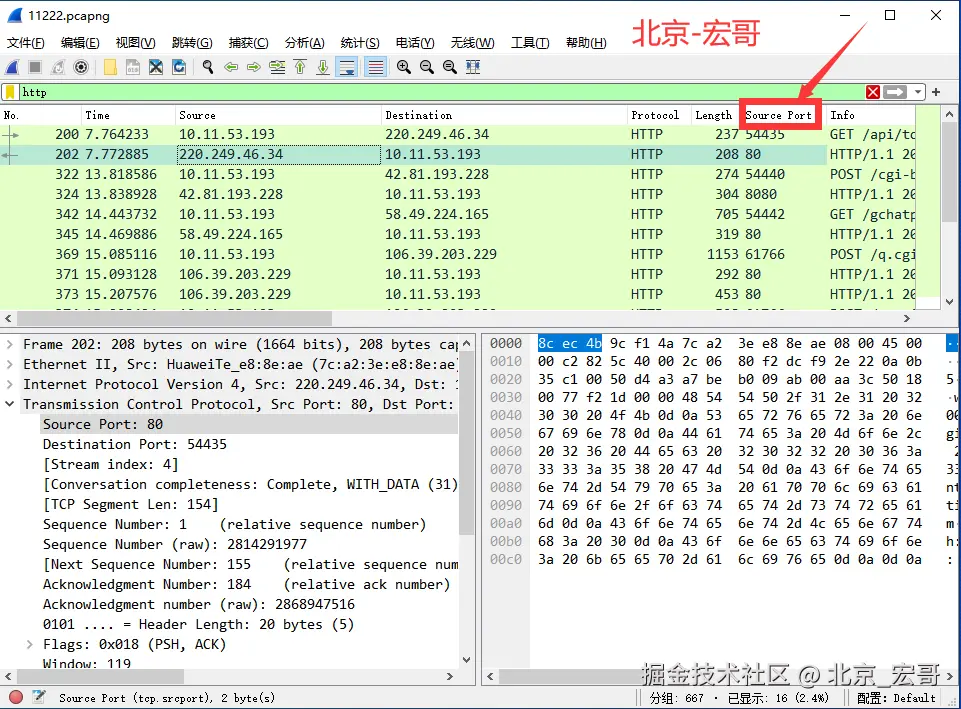Go to next packet right arrow
Screen dimensions: 961x709
pyautogui.click(x=254, y=67)
